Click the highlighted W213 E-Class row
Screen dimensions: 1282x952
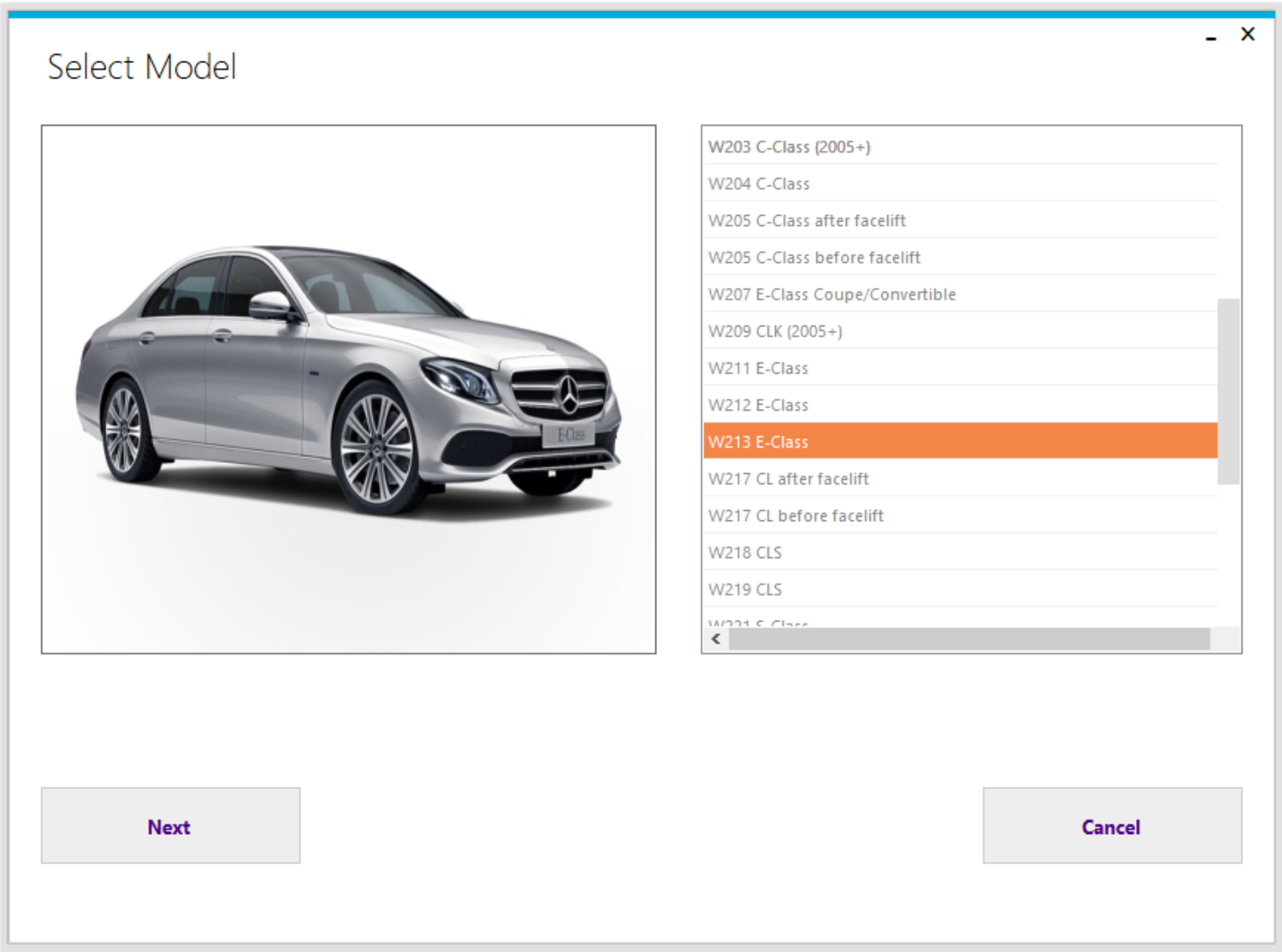tap(961, 441)
